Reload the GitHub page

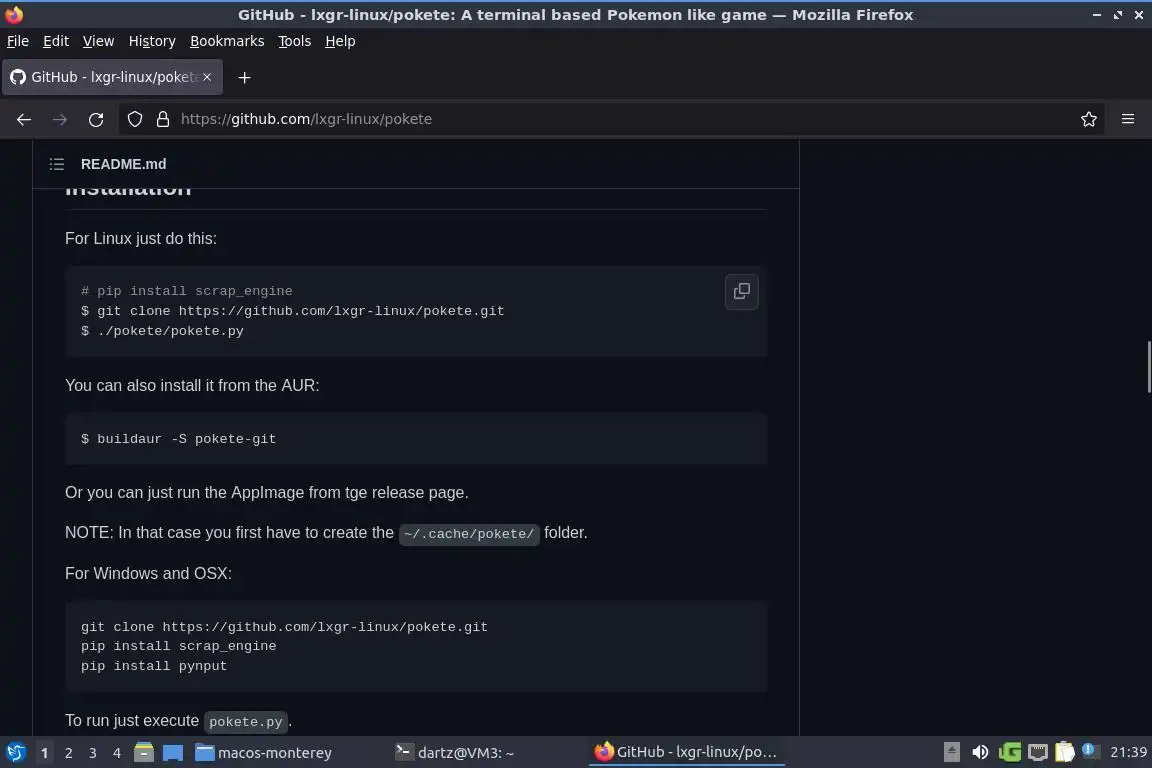[x=96, y=119]
